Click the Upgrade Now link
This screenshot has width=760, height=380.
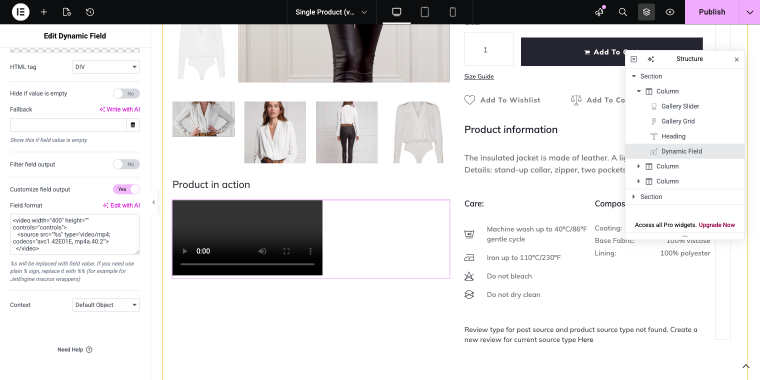716,225
